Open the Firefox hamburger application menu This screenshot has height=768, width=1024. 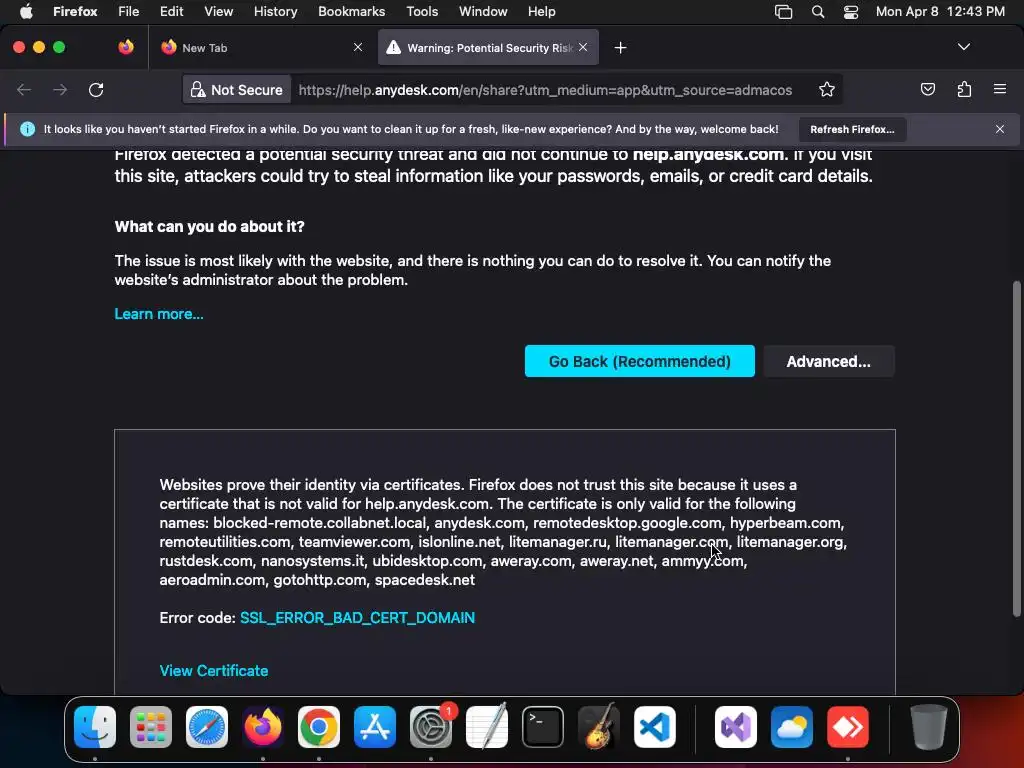point(1000,89)
